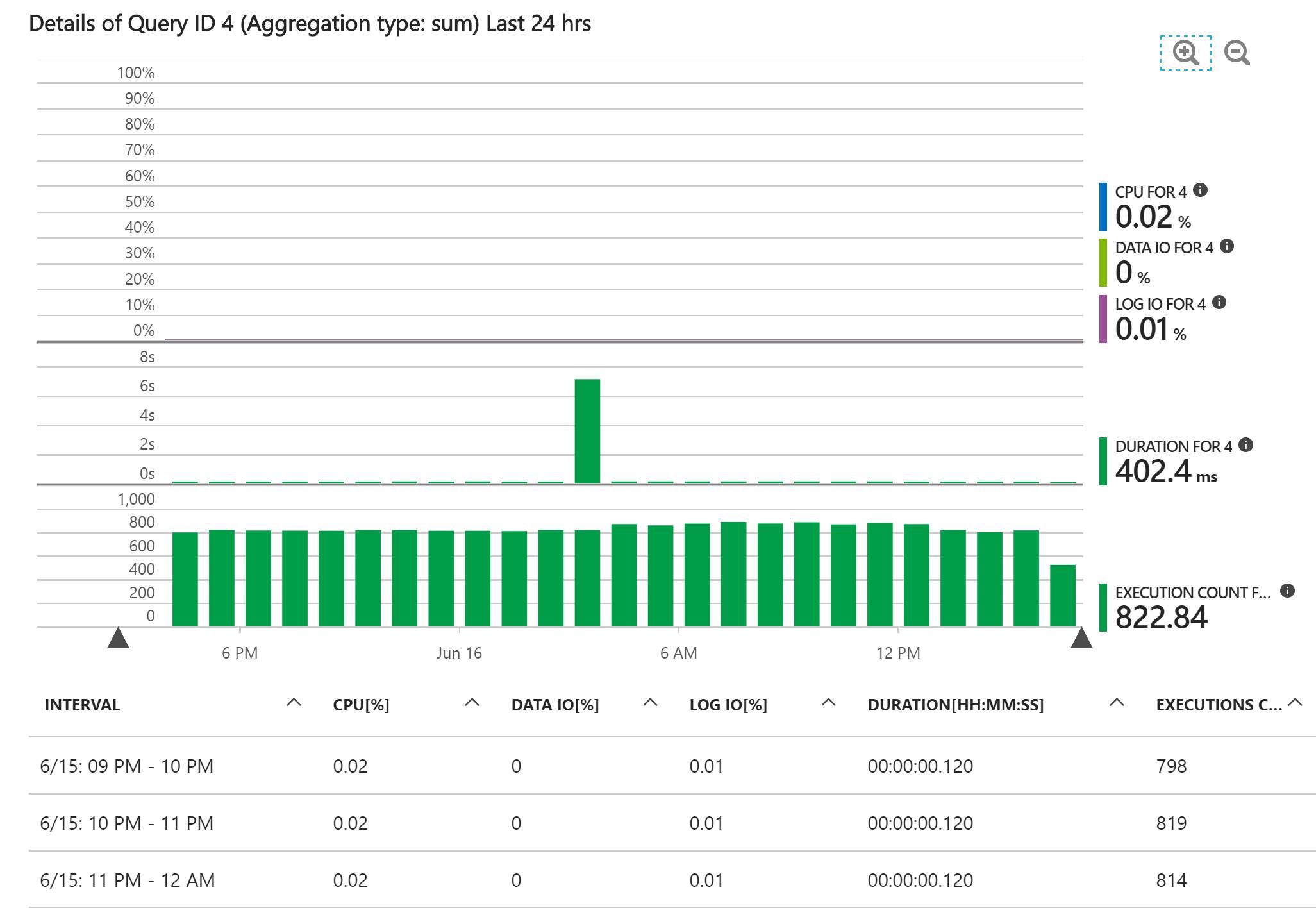The height and width of the screenshot is (908, 1316).
Task: Click info icon beside EXECUTION COUNT
Action: [1287, 591]
